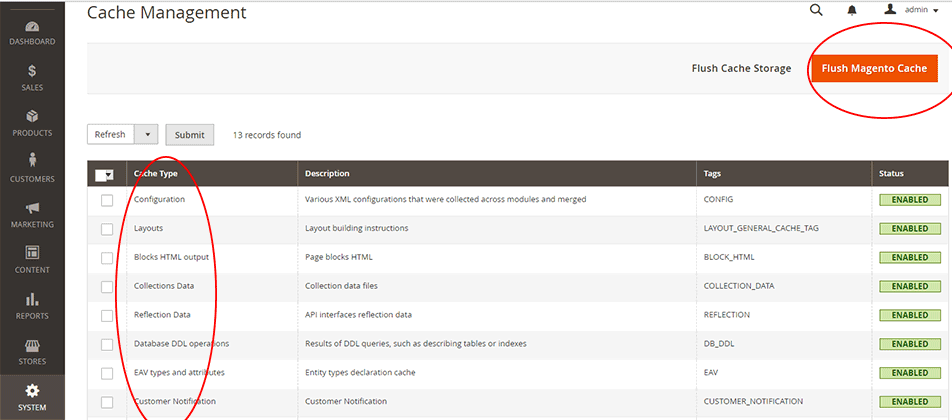Expand the admin account dropdown arrow
This screenshot has width=952, height=420.
[935, 10]
